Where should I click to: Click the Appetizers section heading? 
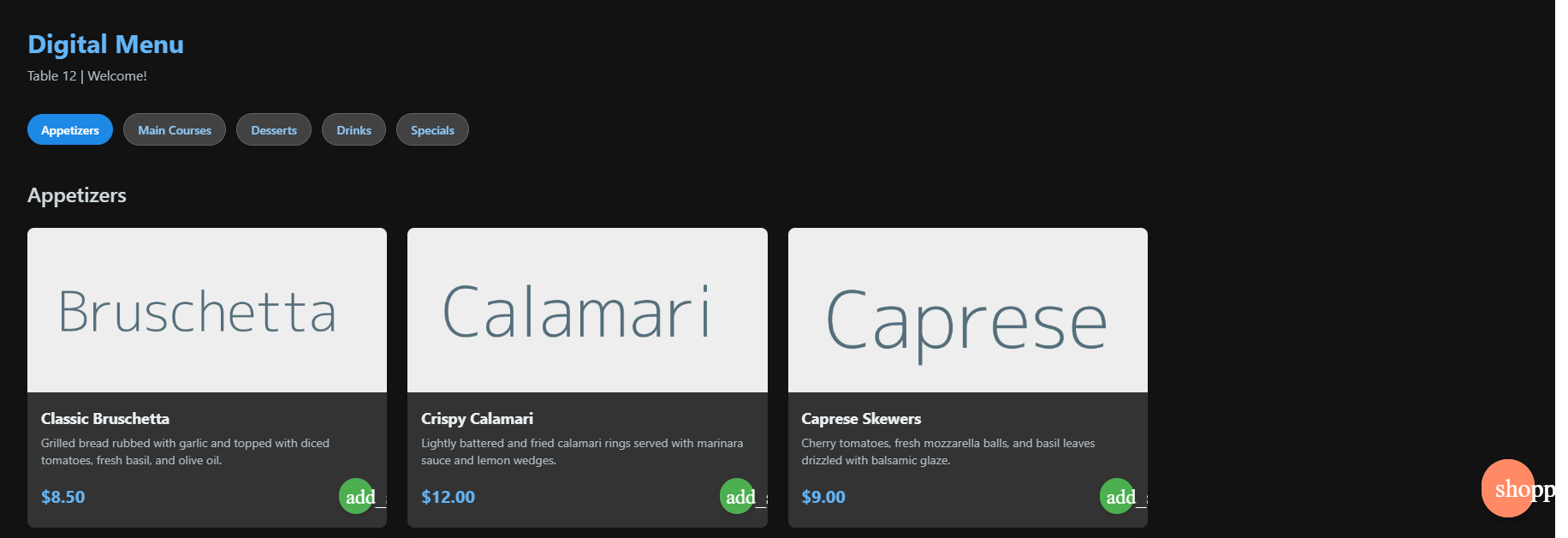[x=77, y=195]
